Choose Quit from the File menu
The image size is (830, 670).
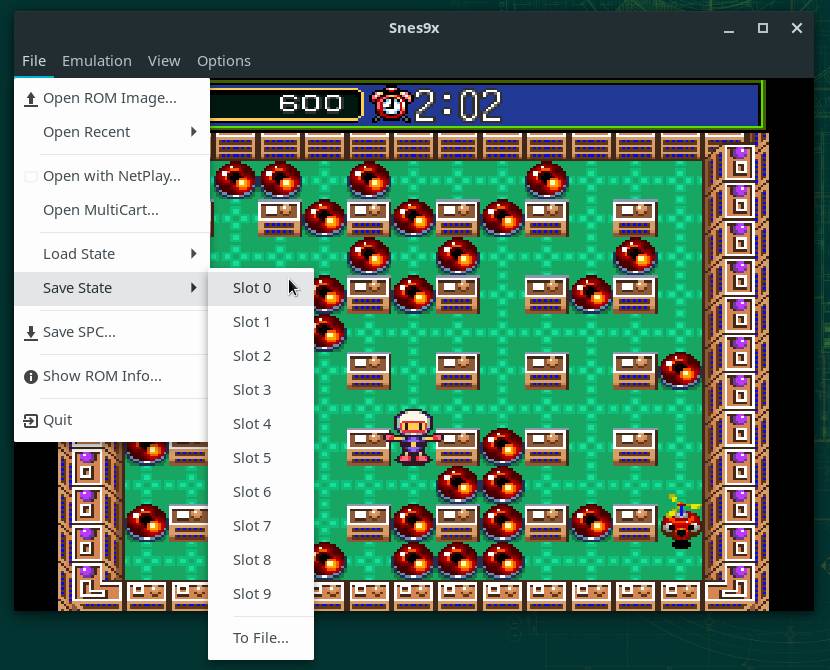pyautogui.click(x=112, y=420)
